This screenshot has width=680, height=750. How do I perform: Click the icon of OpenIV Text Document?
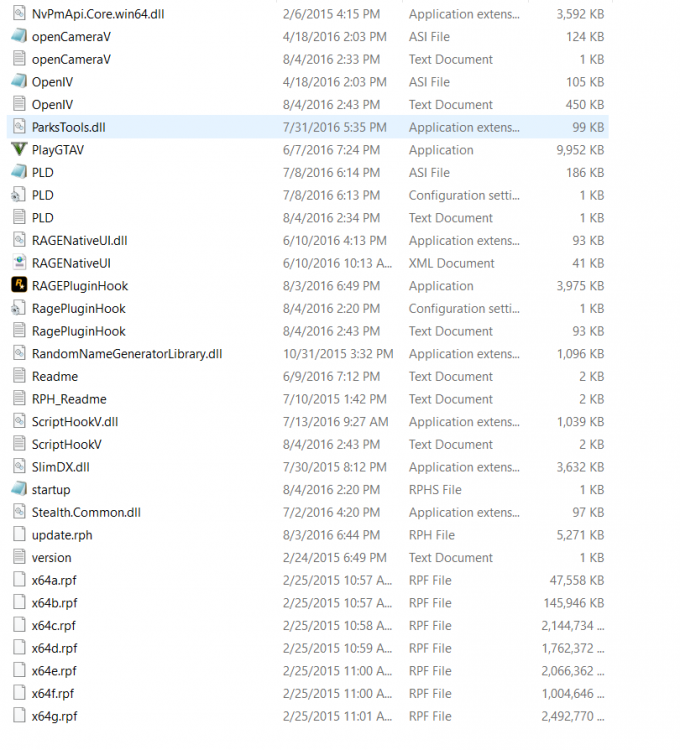[19, 104]
